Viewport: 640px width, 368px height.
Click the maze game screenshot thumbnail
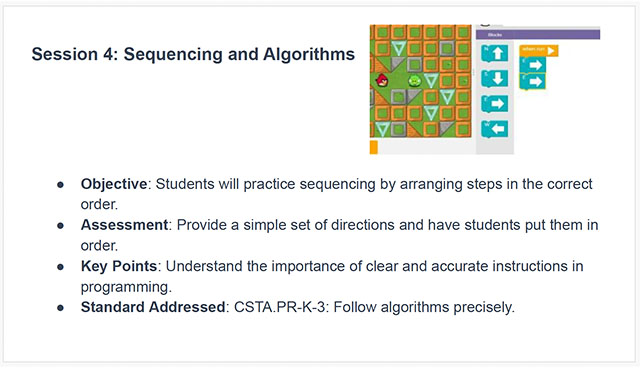click(485, 89)
